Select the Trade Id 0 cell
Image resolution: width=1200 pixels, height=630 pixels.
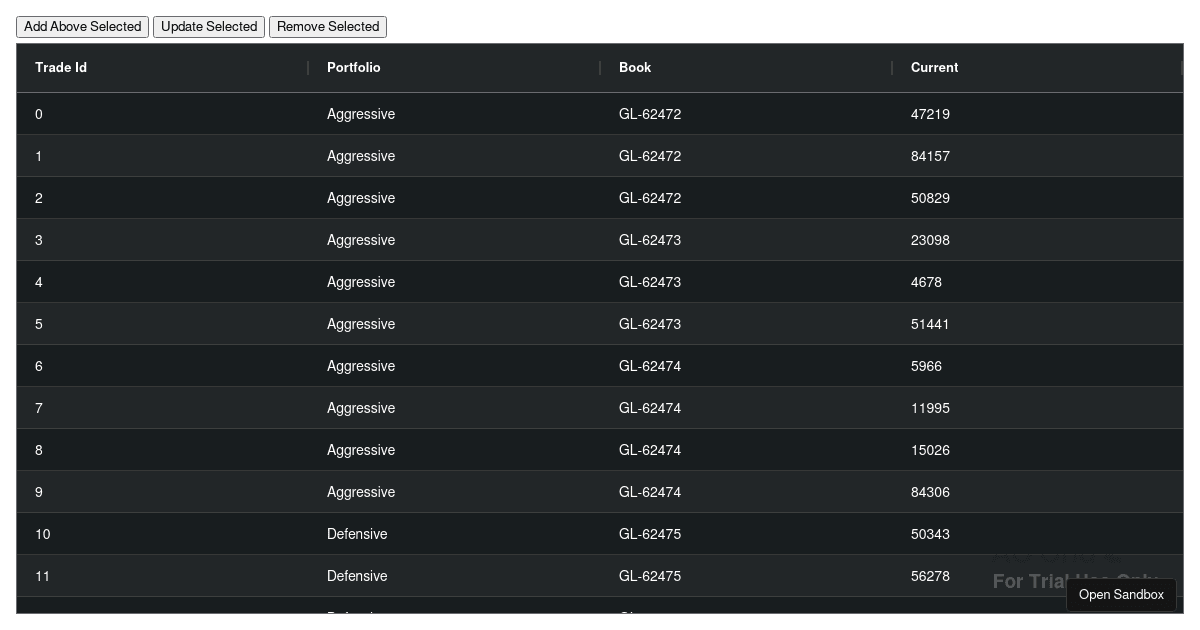click(163, 114)
